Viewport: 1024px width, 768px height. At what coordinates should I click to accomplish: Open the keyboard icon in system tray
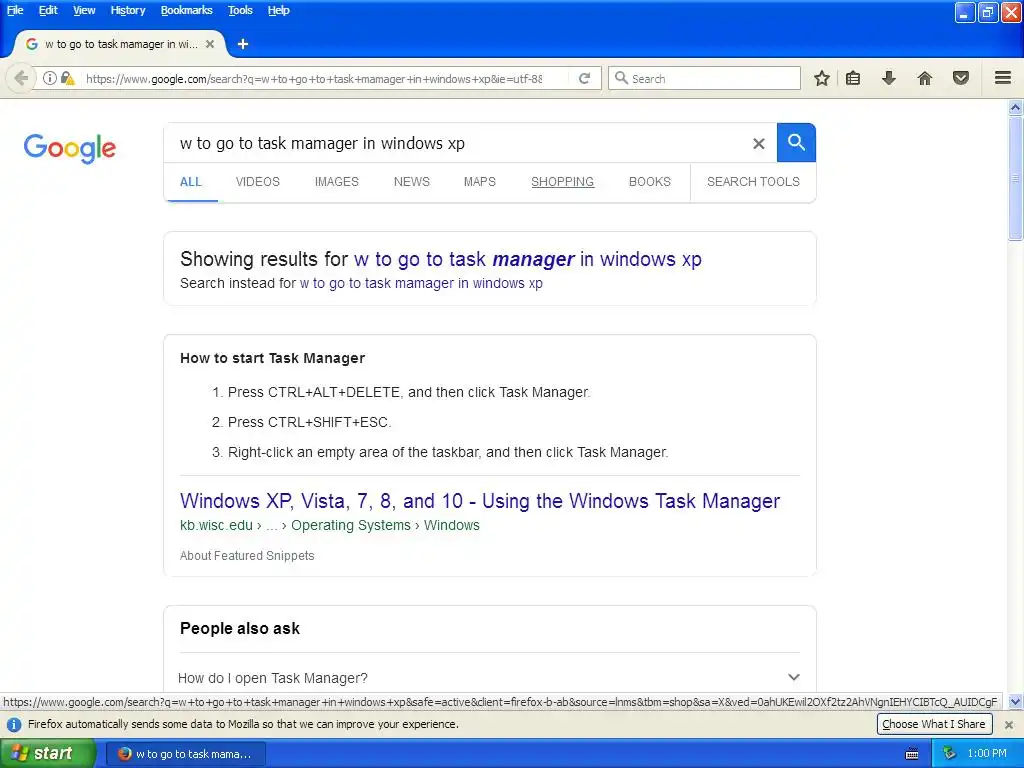tap(912, 754)
